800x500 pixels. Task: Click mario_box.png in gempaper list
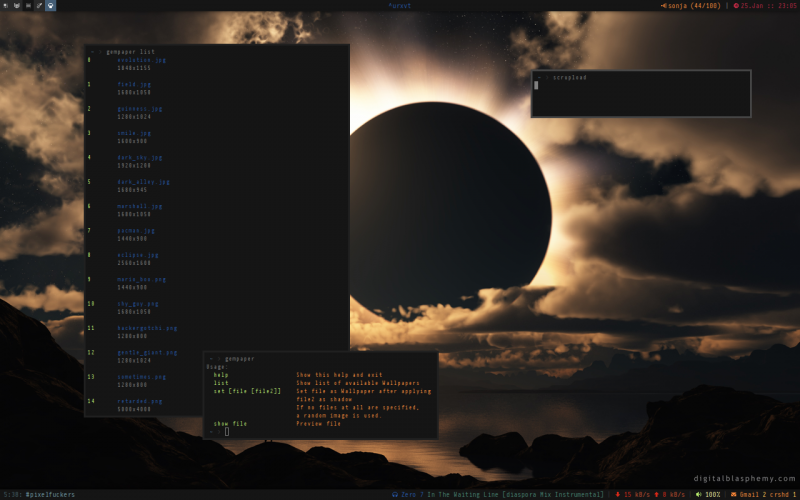(141, 280)
